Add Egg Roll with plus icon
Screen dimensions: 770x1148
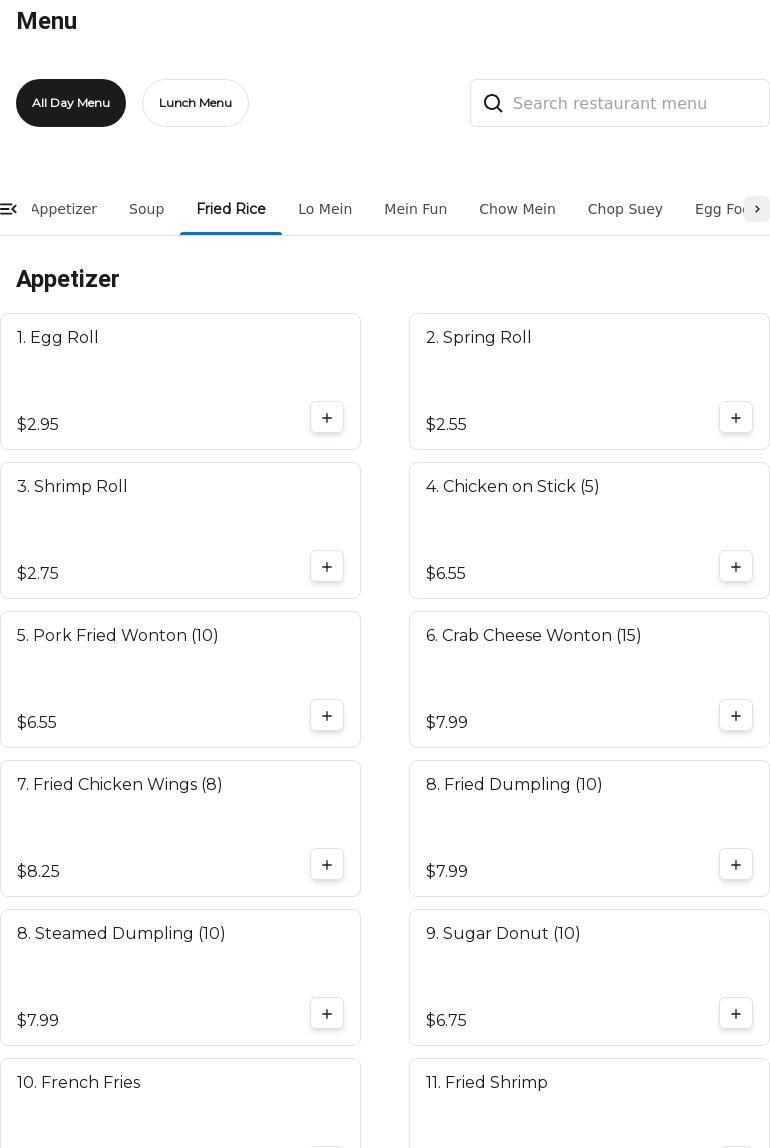point(327,418)
